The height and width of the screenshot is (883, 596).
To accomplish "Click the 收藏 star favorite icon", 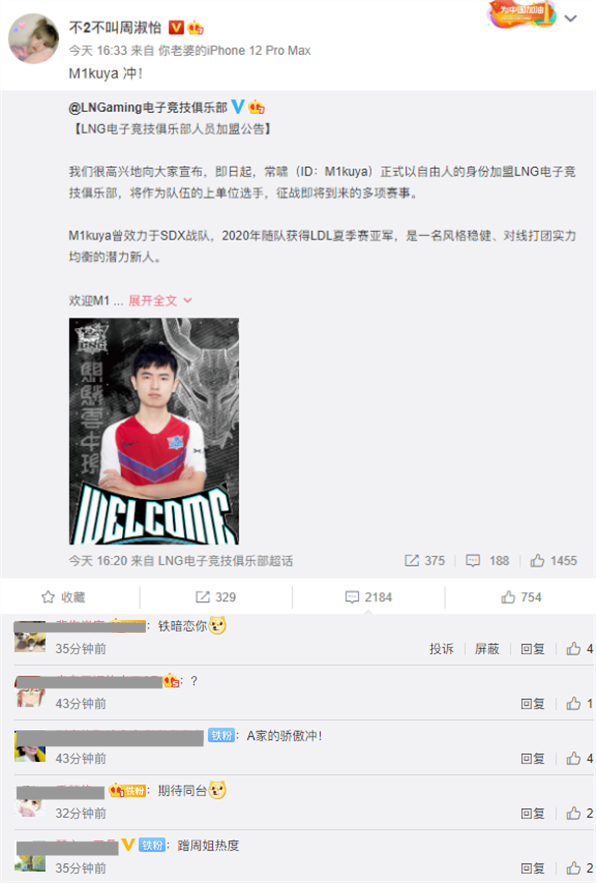I will 48,597.
